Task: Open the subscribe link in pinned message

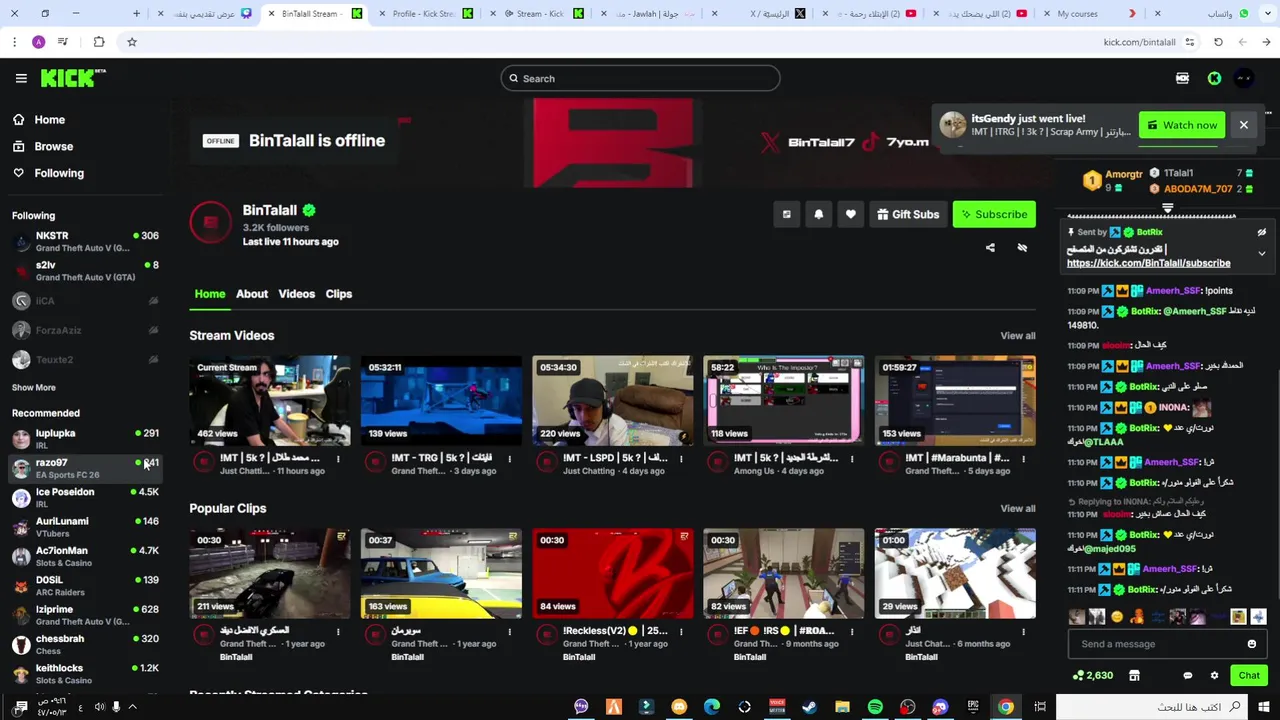Action: coord(1148,263)
